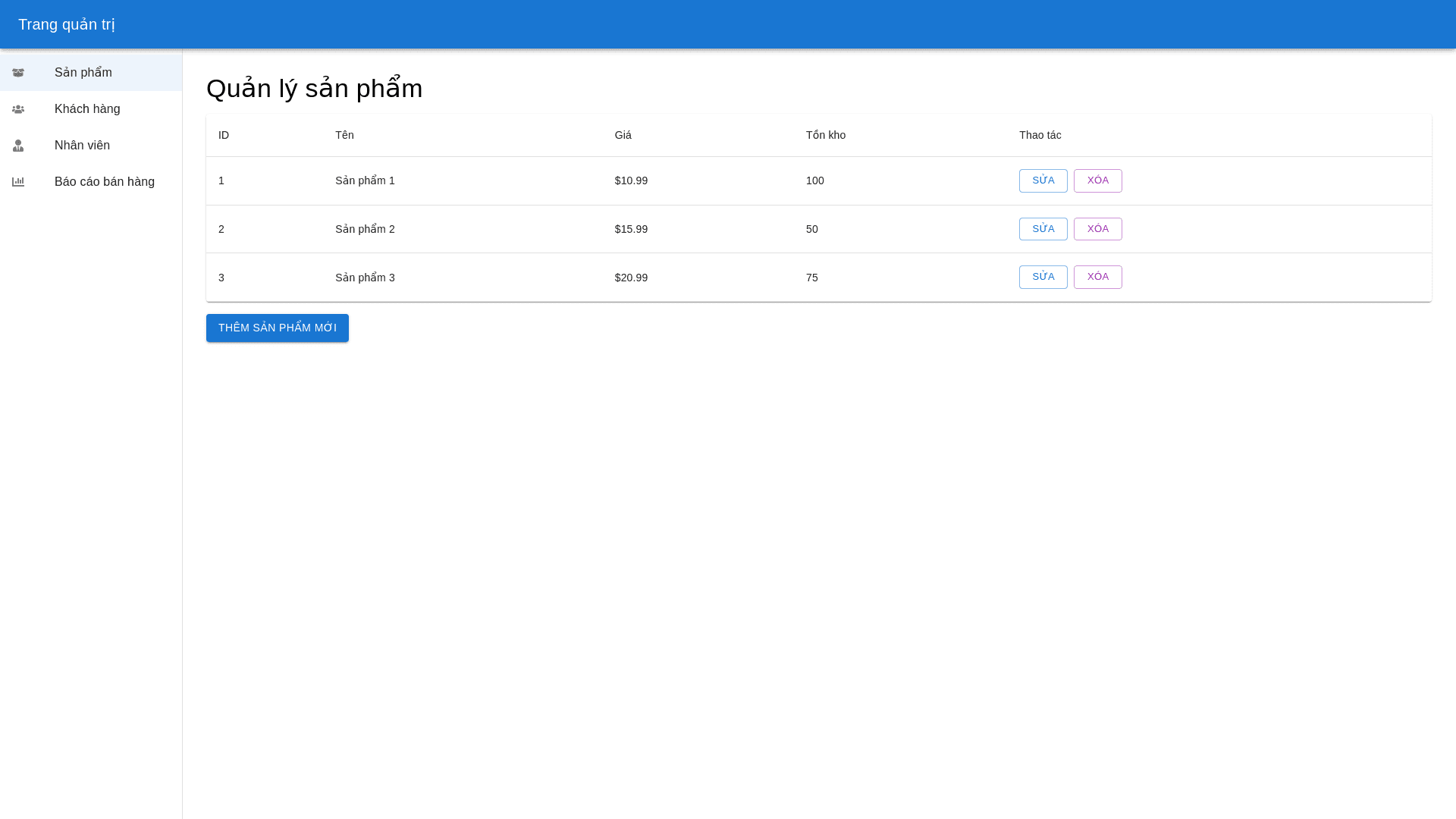
Task: Go to Khách hàng section
Action: pos(87,109)
